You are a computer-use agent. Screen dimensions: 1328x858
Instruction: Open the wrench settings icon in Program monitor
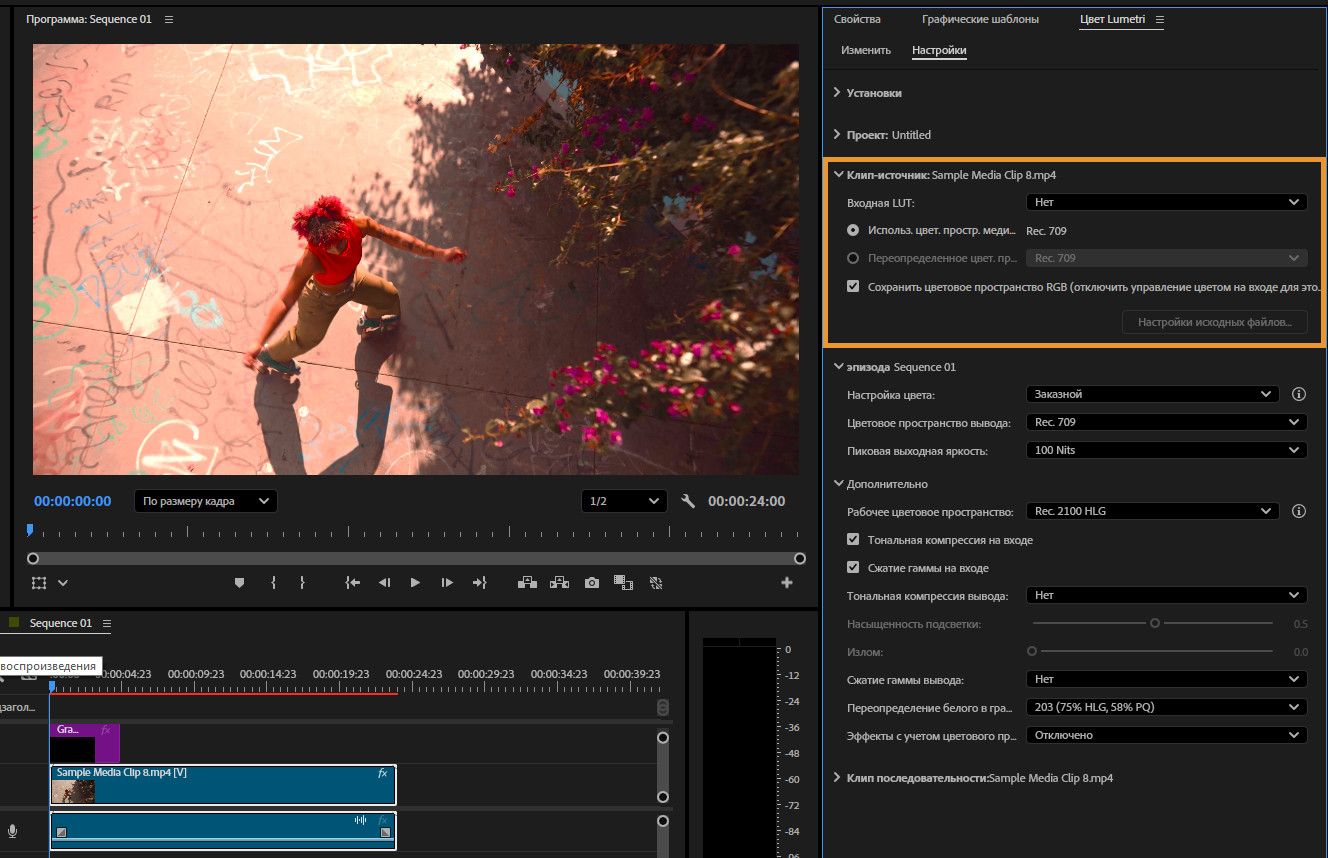[x=688, y=501]
